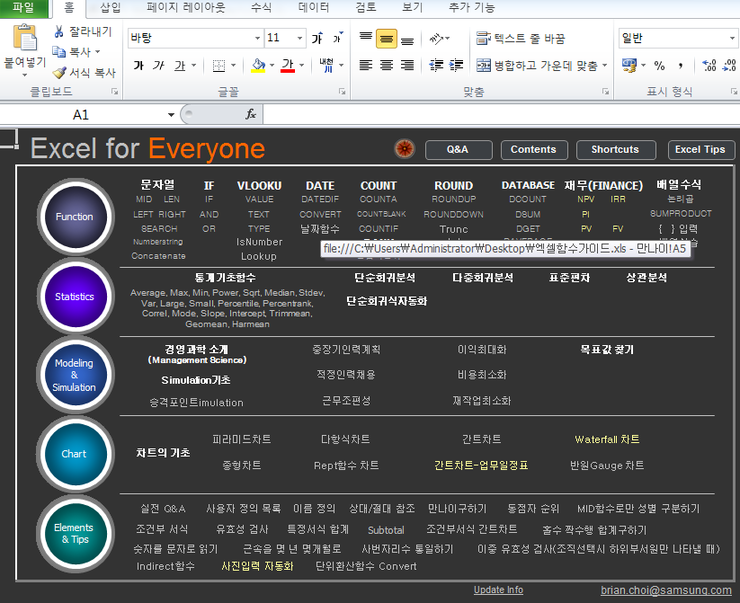Open the Update Info link
The height and width of the screenshot is (603, 740).
(x=498, y=590)
